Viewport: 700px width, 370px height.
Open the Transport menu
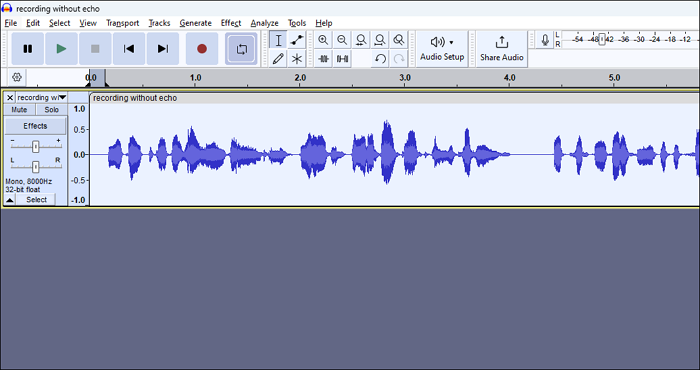[123, 23]
